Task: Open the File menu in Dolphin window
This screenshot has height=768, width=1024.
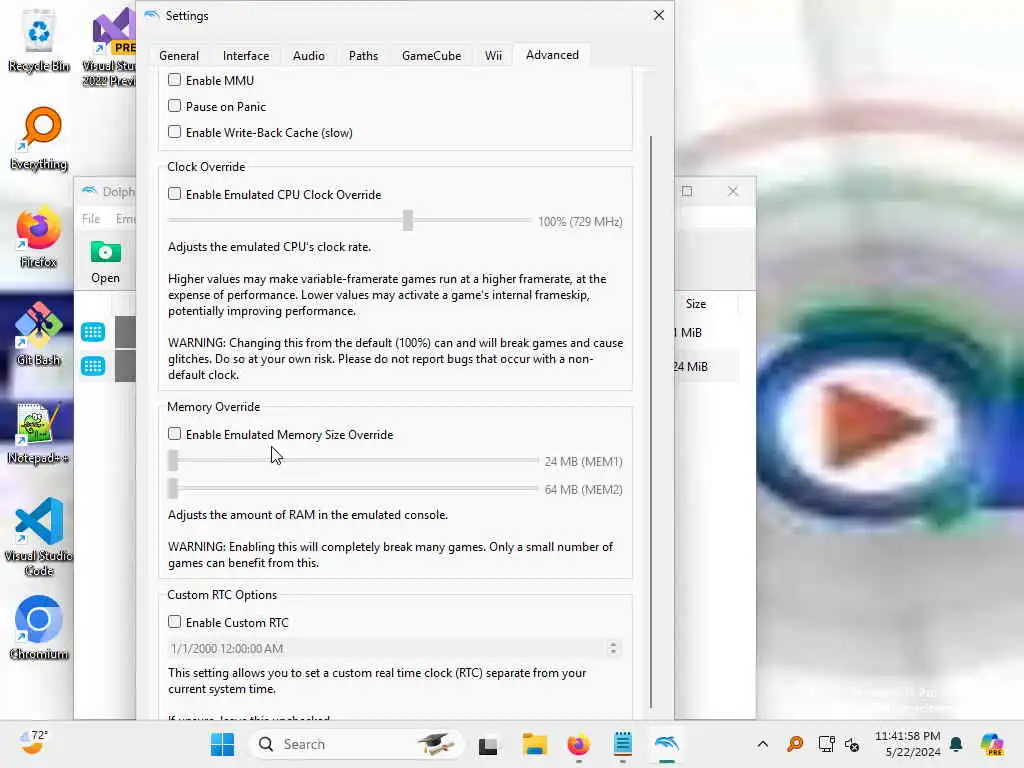Action: click(x=91, y=219)
